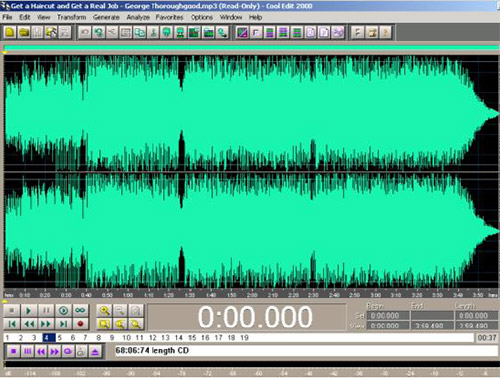Viewport: 500px width, 380px height.
Task: Click the Zoom Out Full icon
Action: (136, 311)
